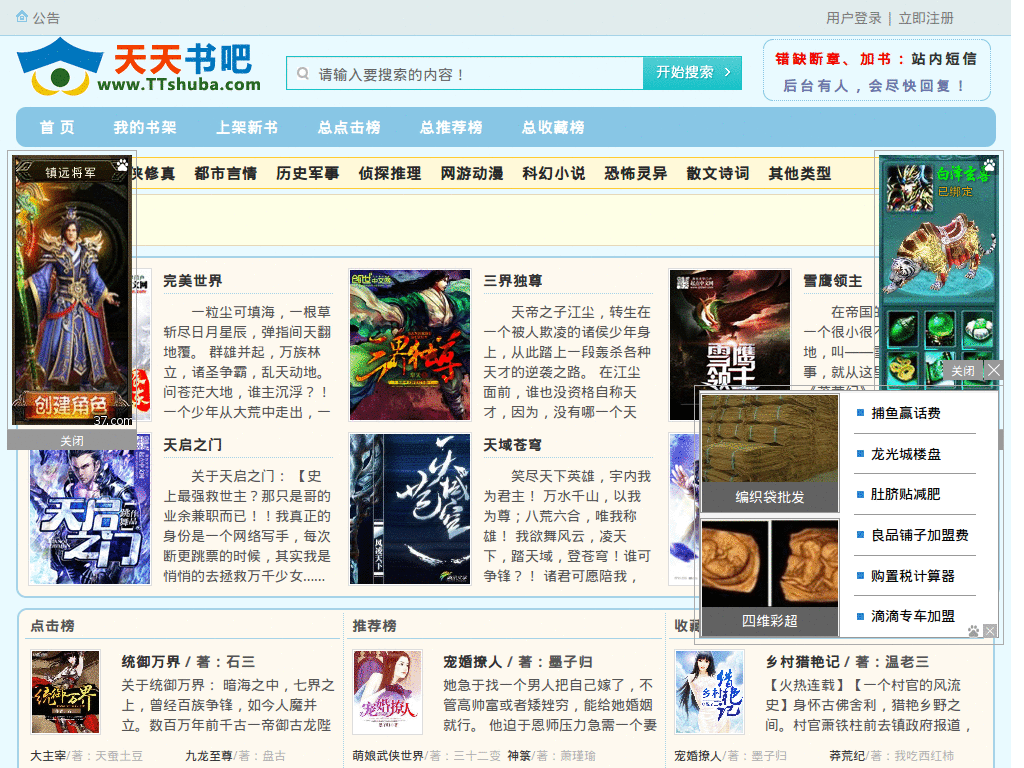Close small X at popup bottom corner

coord(990,630)
